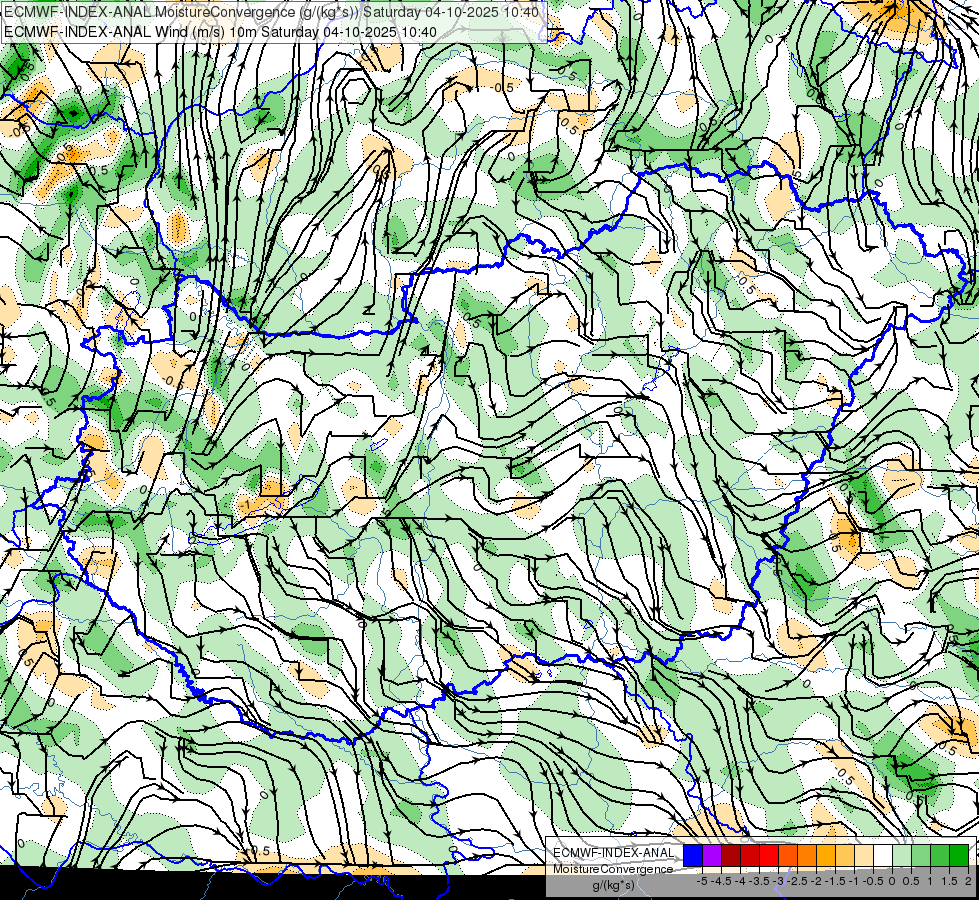Click the darkest green swatch at the legend end
The image size is (979, 900).
coord(959,856)
